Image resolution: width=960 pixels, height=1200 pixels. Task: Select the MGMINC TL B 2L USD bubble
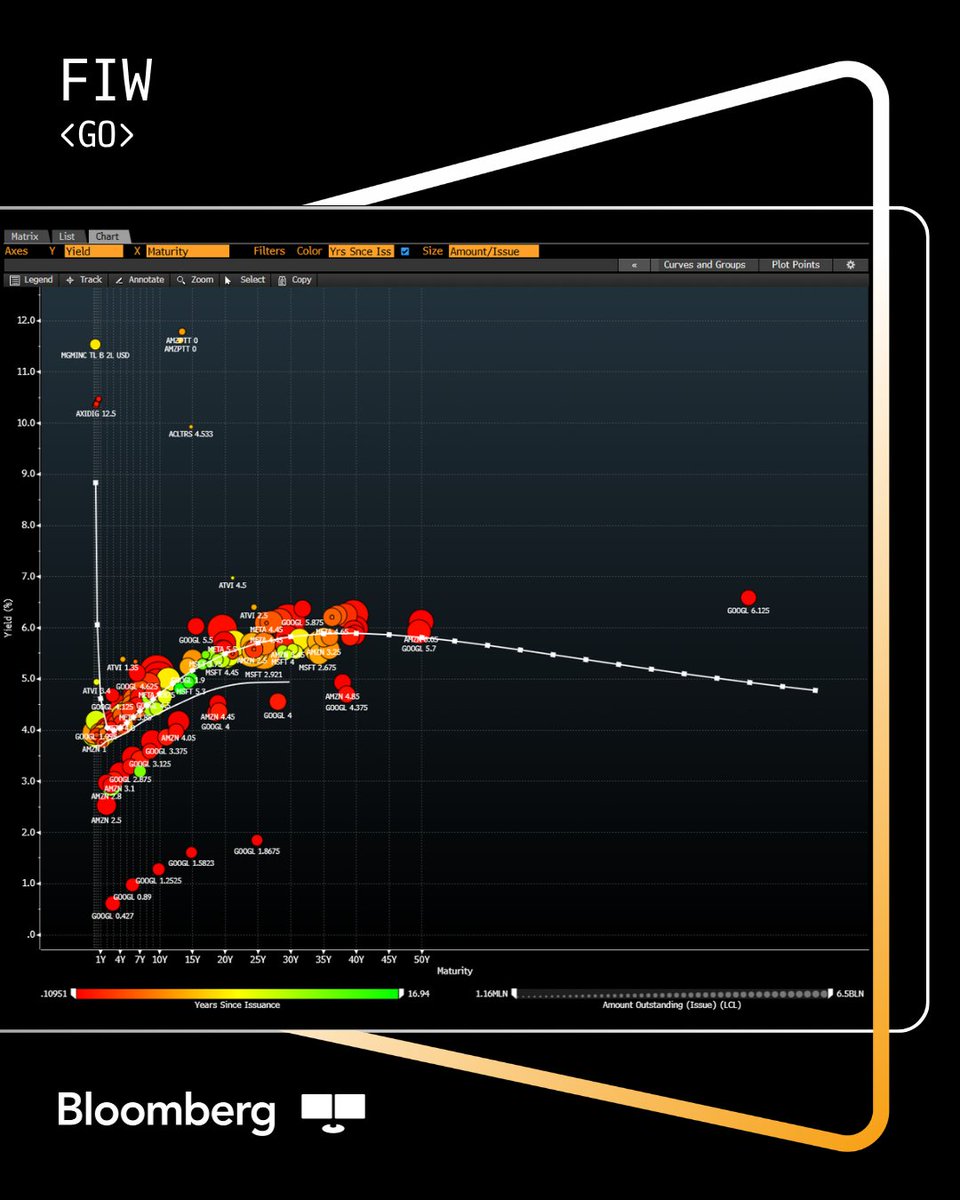click(95, 344)
